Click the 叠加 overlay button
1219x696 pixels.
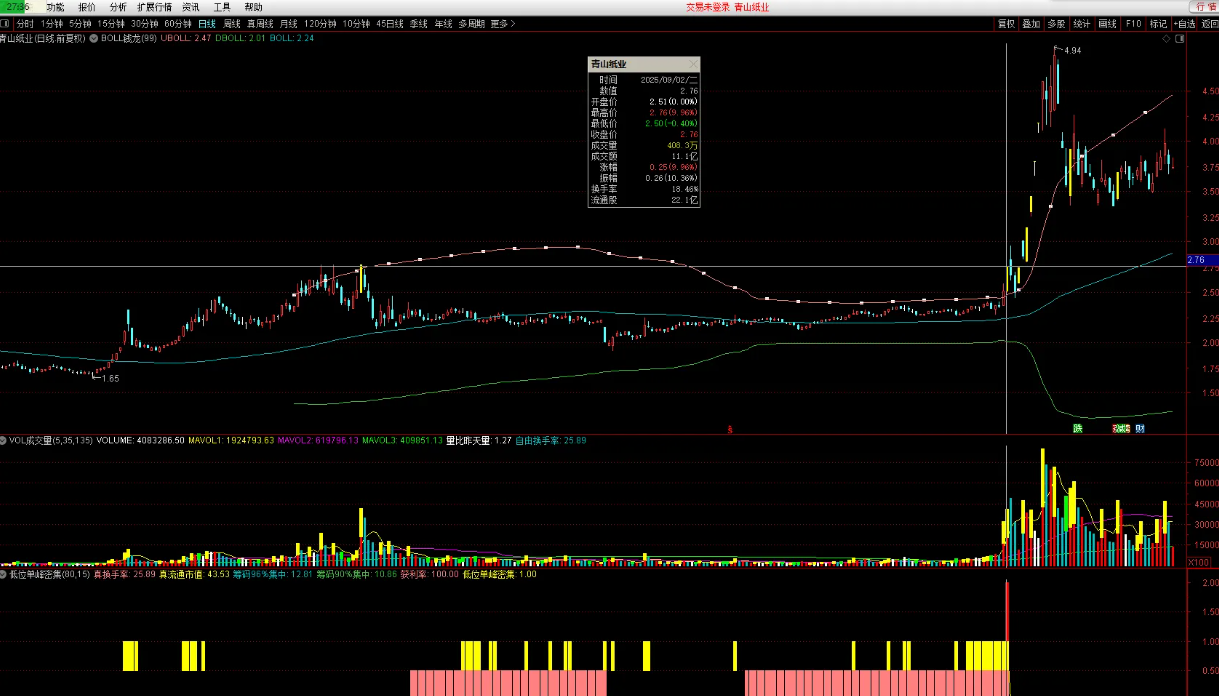(1031, 23)
